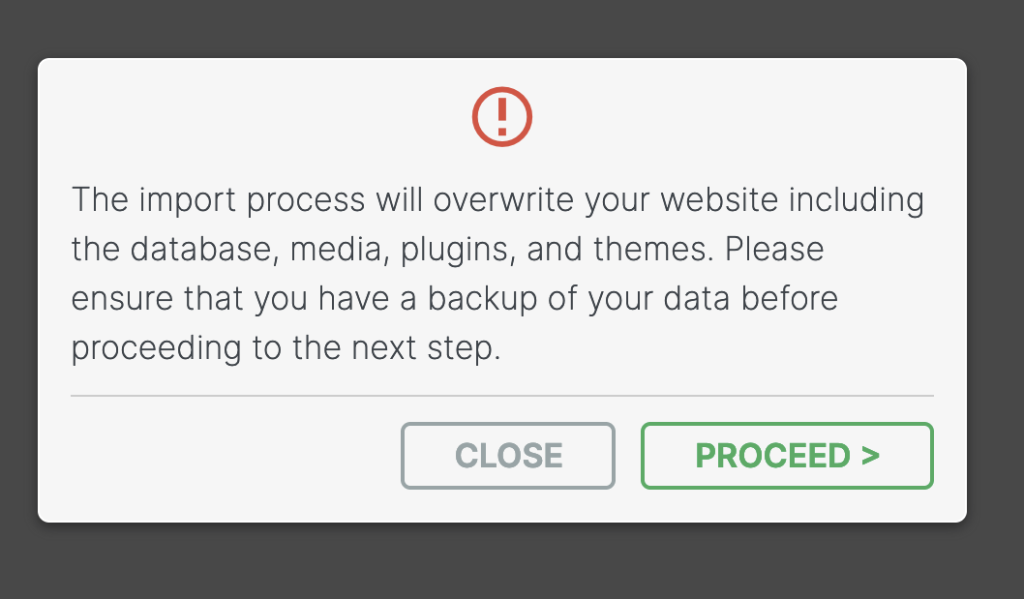Click the word "backup" in the message
This screenshot has width=1024, height=599.
pos(482,299)
